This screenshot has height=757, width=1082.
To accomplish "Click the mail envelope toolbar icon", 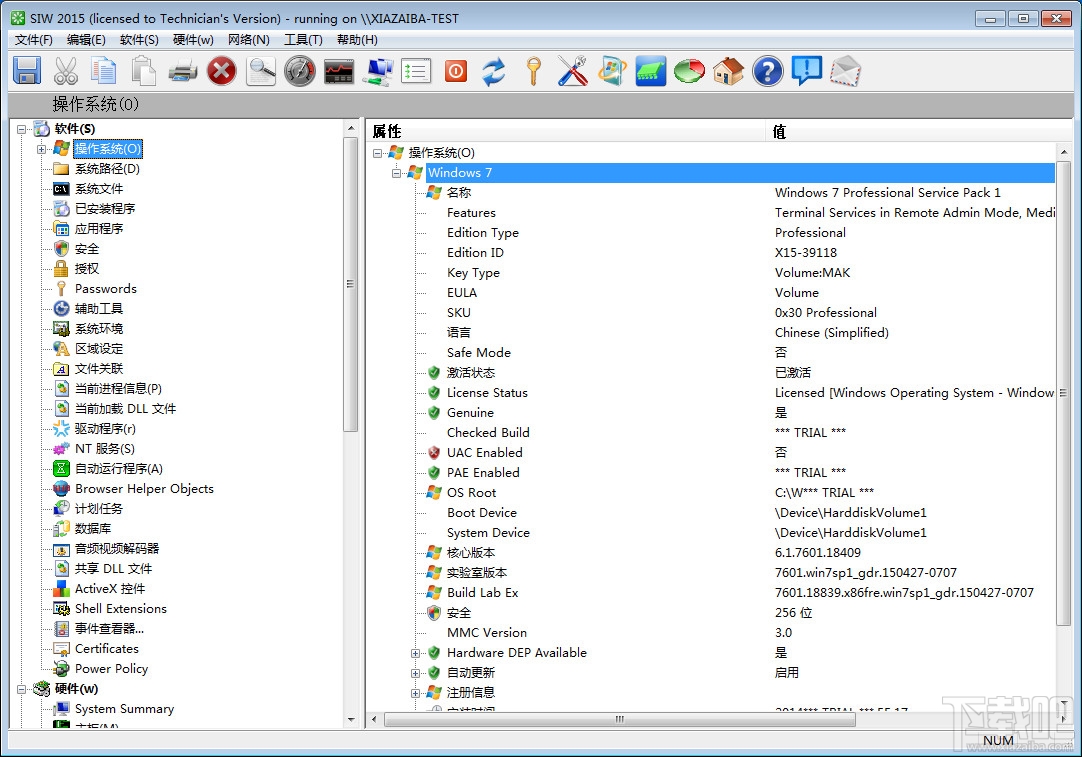I will click(x=846, y=71).
